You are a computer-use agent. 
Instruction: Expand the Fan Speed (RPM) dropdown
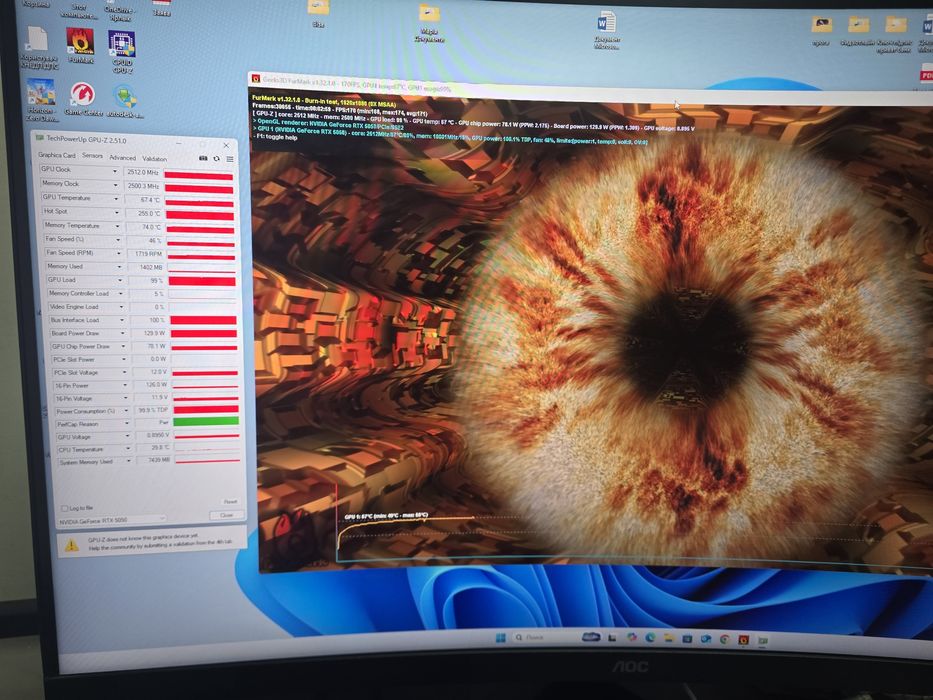pyautogui.click(x=118, y=254)
